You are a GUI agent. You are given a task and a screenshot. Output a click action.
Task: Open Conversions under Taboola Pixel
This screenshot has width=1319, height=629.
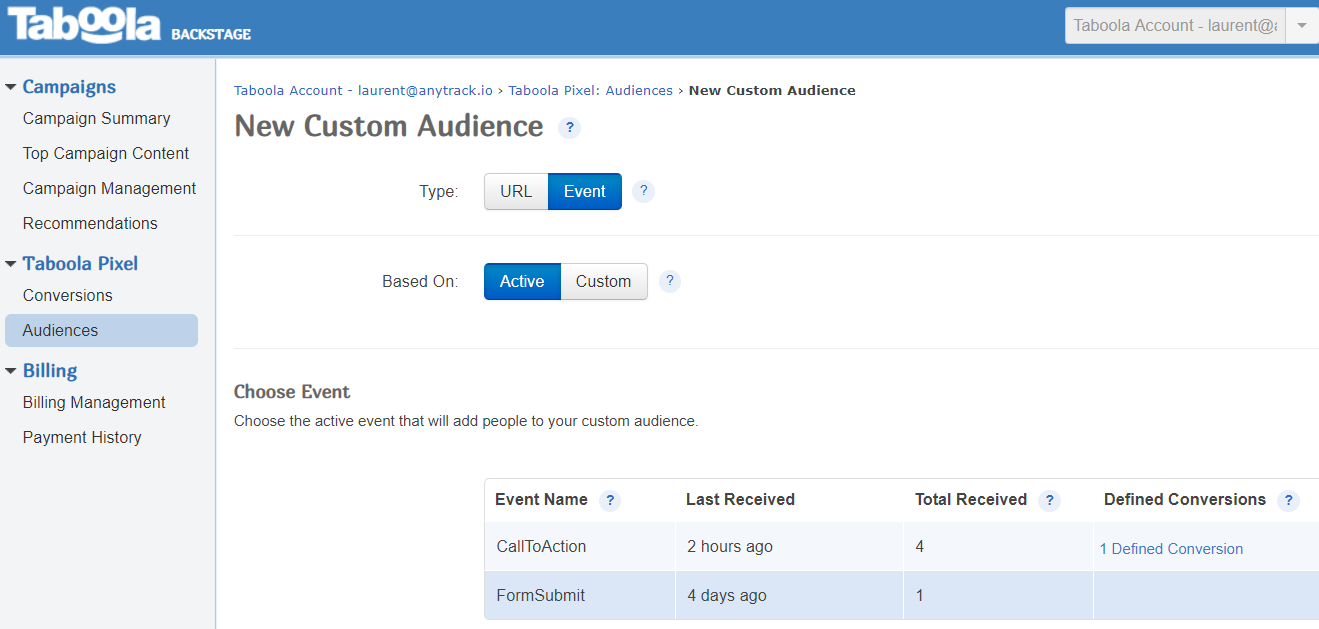pyautogui.click(x=68, y=295)
